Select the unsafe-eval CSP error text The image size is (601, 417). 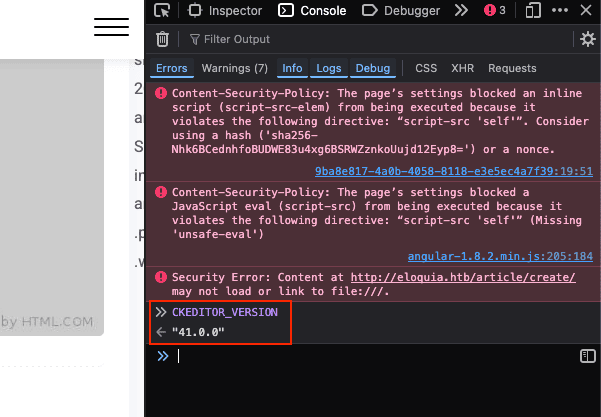377,213
